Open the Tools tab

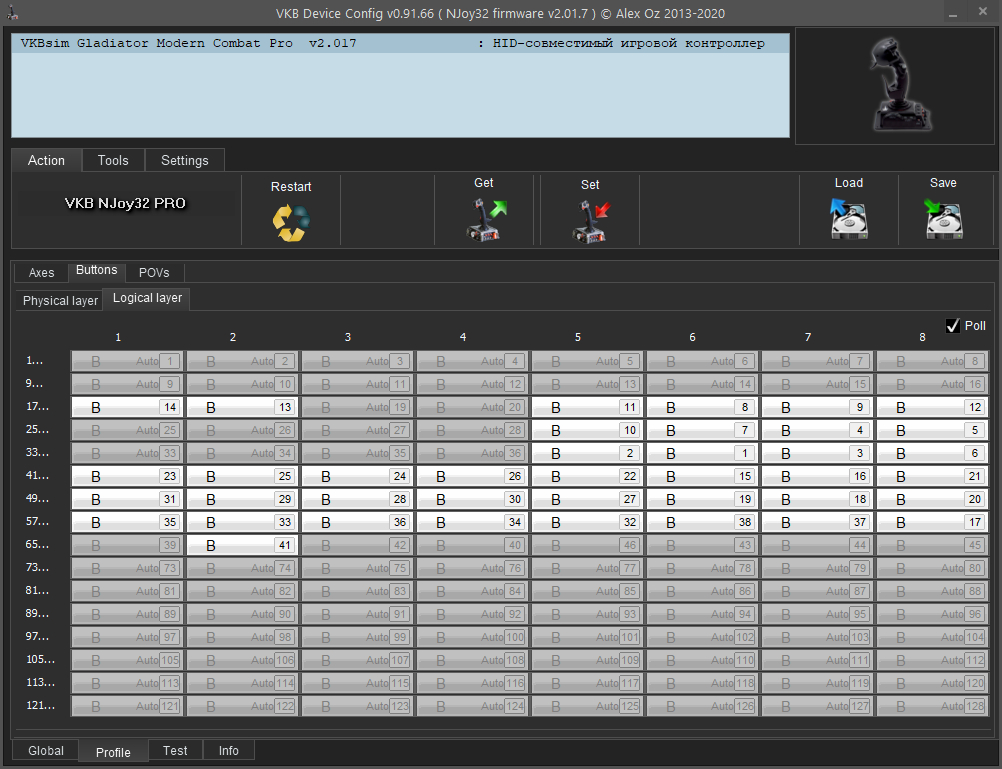coord(113,160)
